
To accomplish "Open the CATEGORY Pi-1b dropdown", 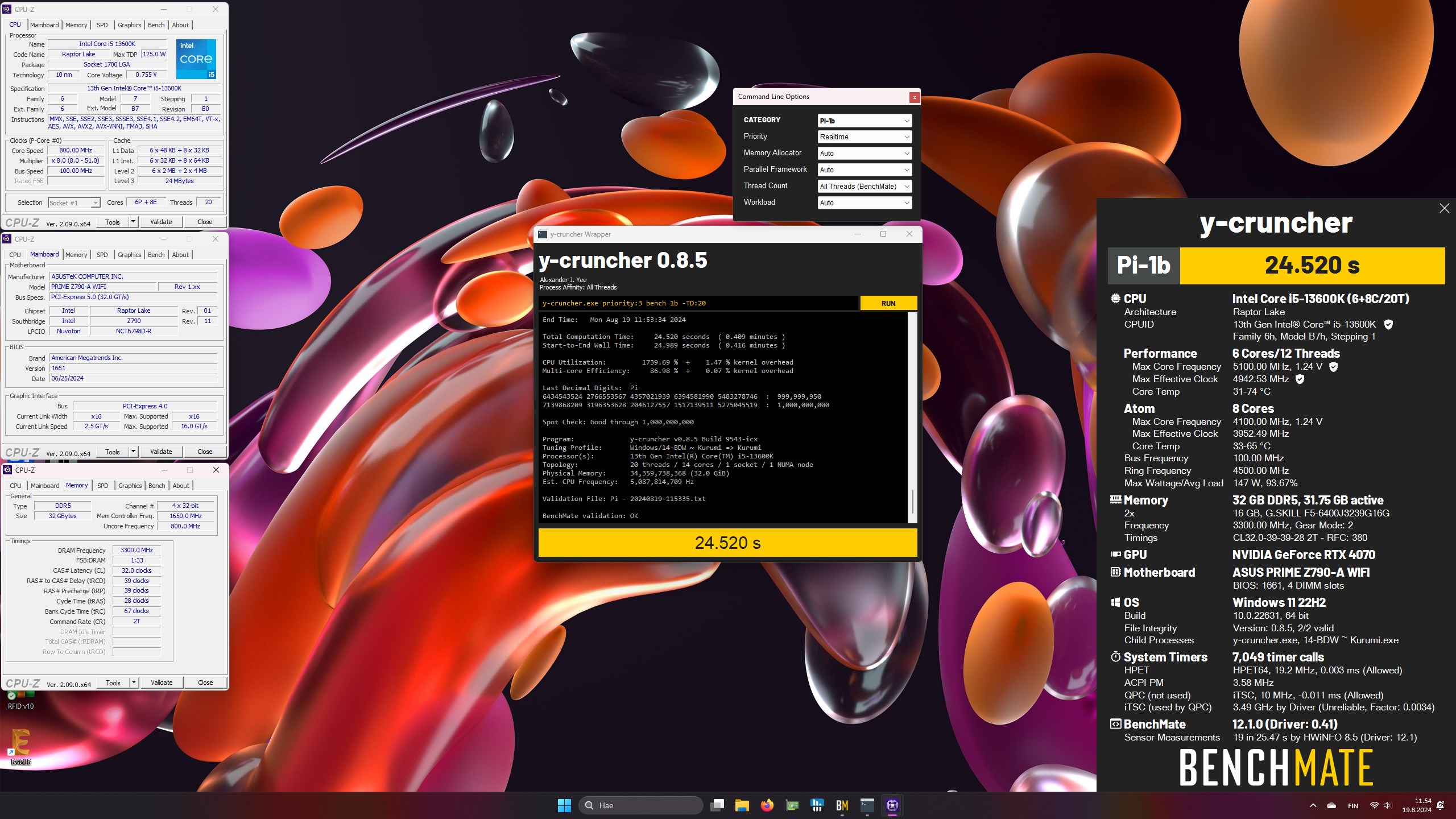I will [x=864, y=121].
